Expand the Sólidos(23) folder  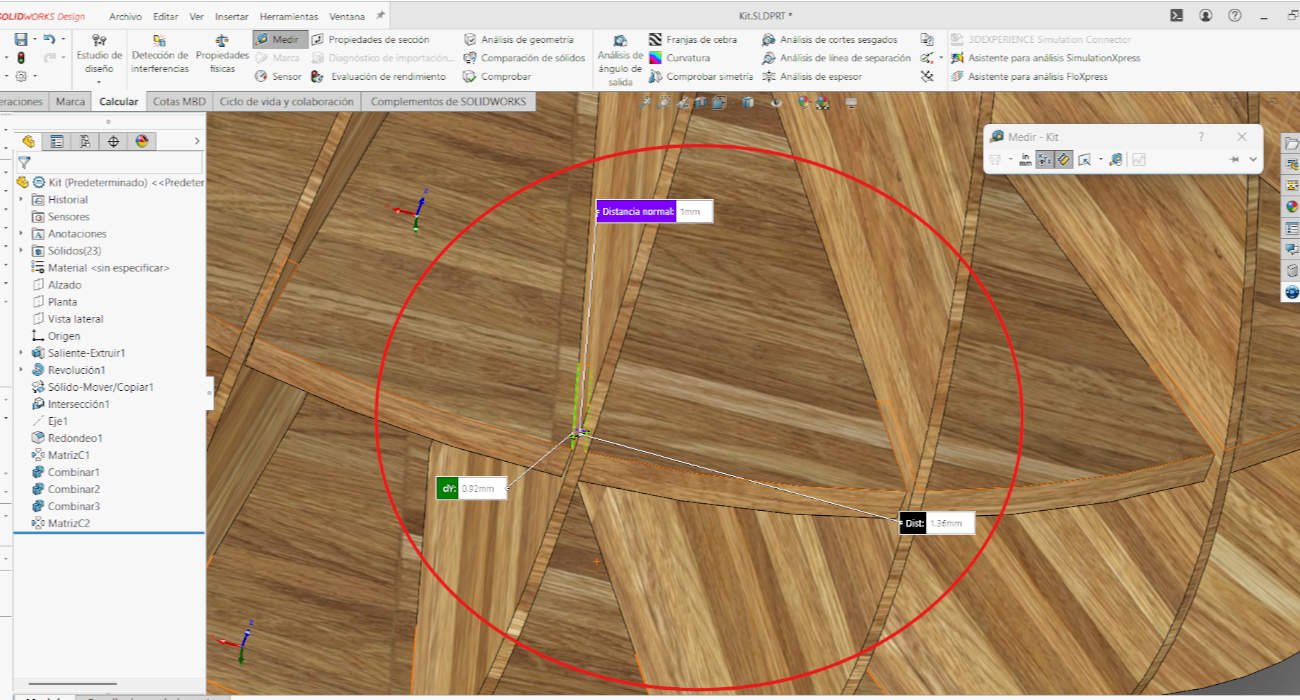pos(21,251)
